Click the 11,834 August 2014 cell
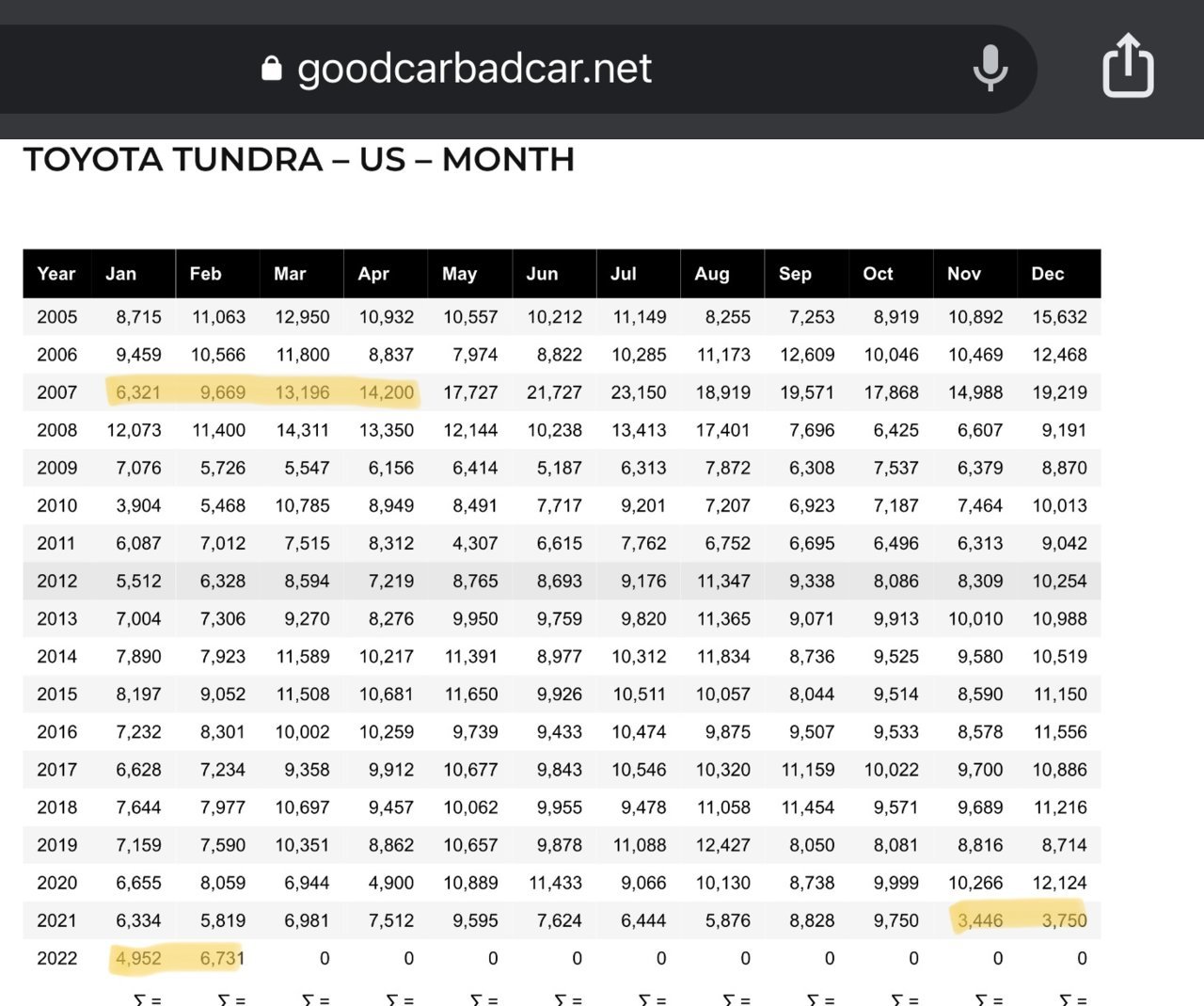This screenshot has width=1204, height=1006. click(723, 657)
